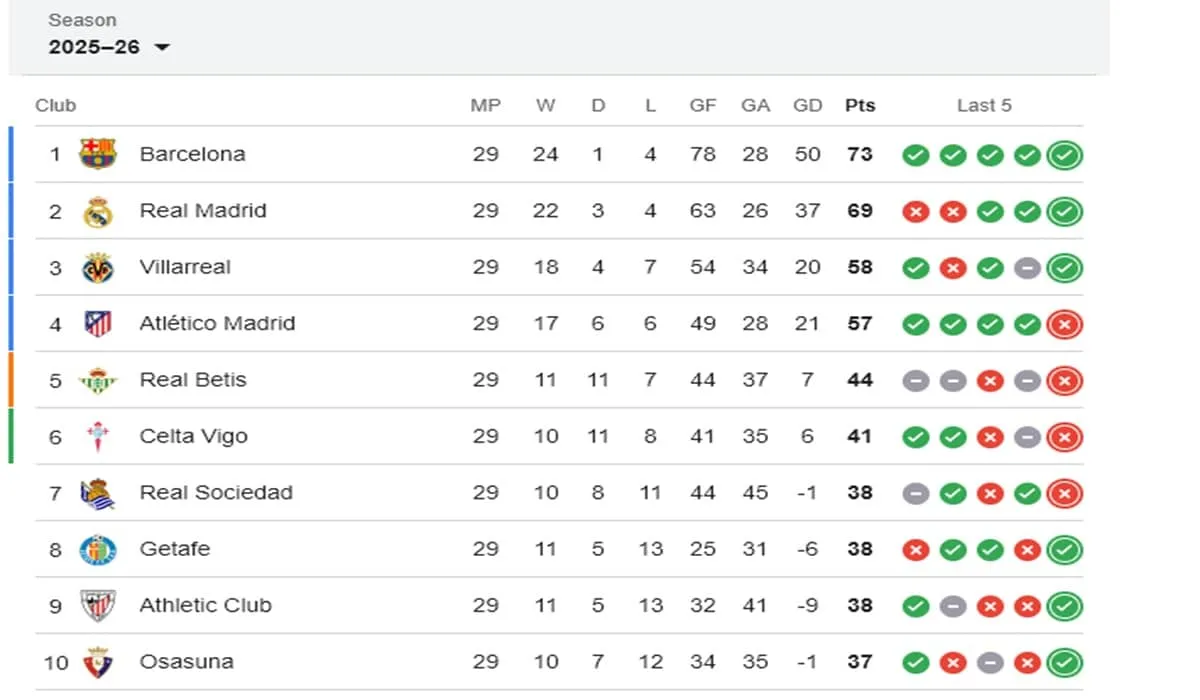Click the Villarreal yellow crest icon
Screen dimensions: 1200x700
tap(98, 267)
